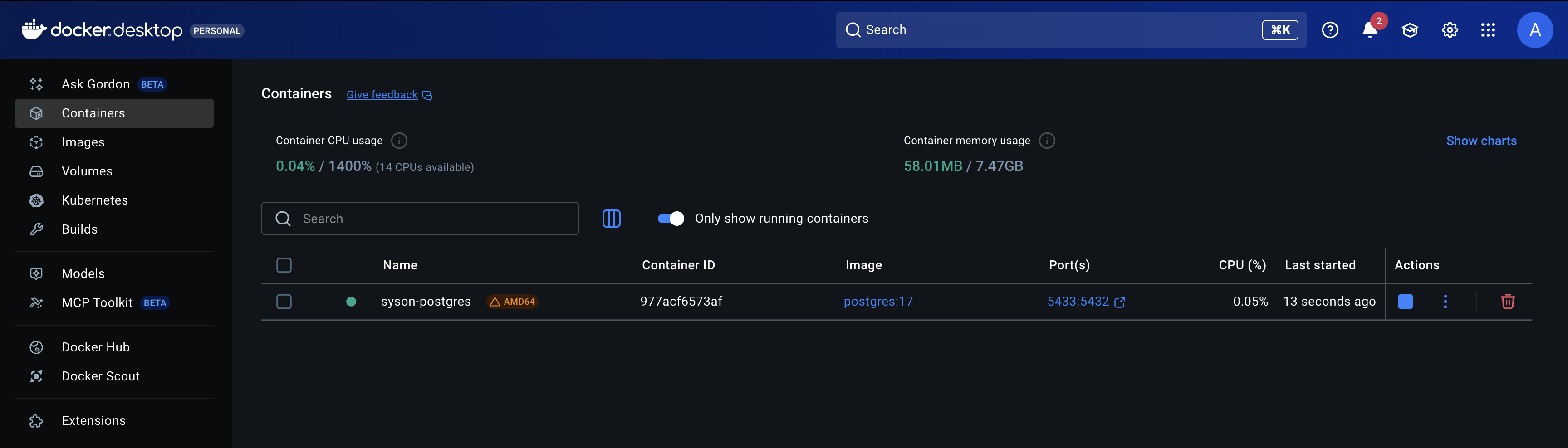
Task: Click the CPU usage info icon
Action: [x=399, y=141]
